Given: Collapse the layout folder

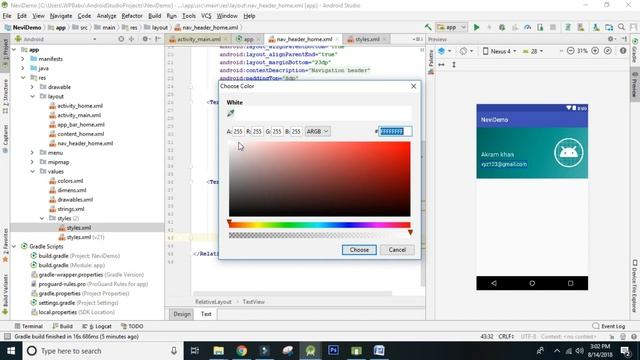Looking at the screenshot, I should click(x=32, y=96).
